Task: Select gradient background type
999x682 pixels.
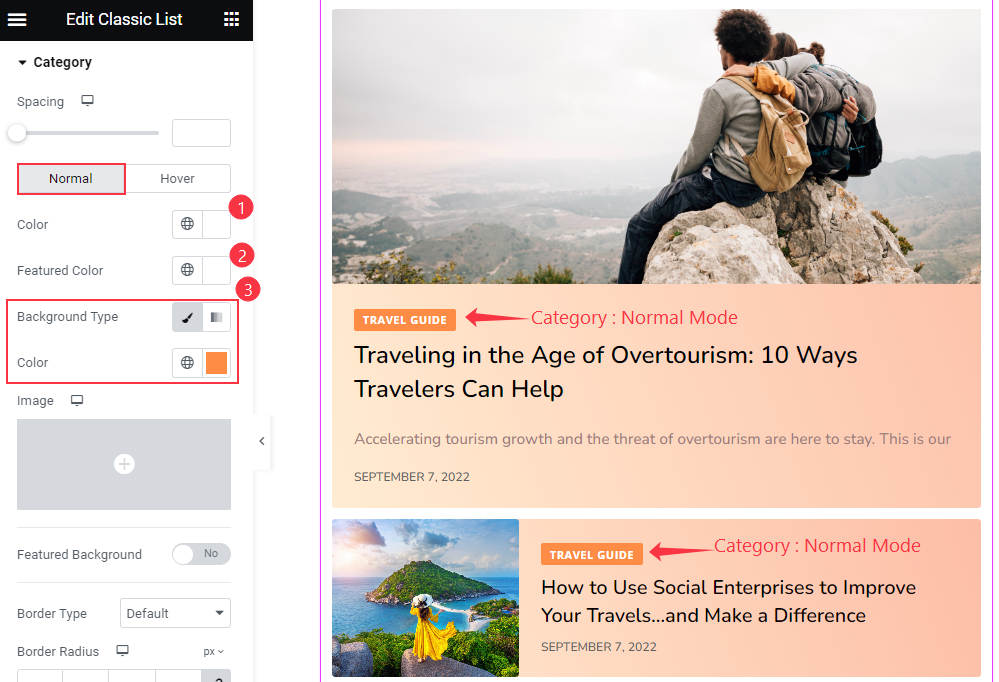Action: point(217,317)
